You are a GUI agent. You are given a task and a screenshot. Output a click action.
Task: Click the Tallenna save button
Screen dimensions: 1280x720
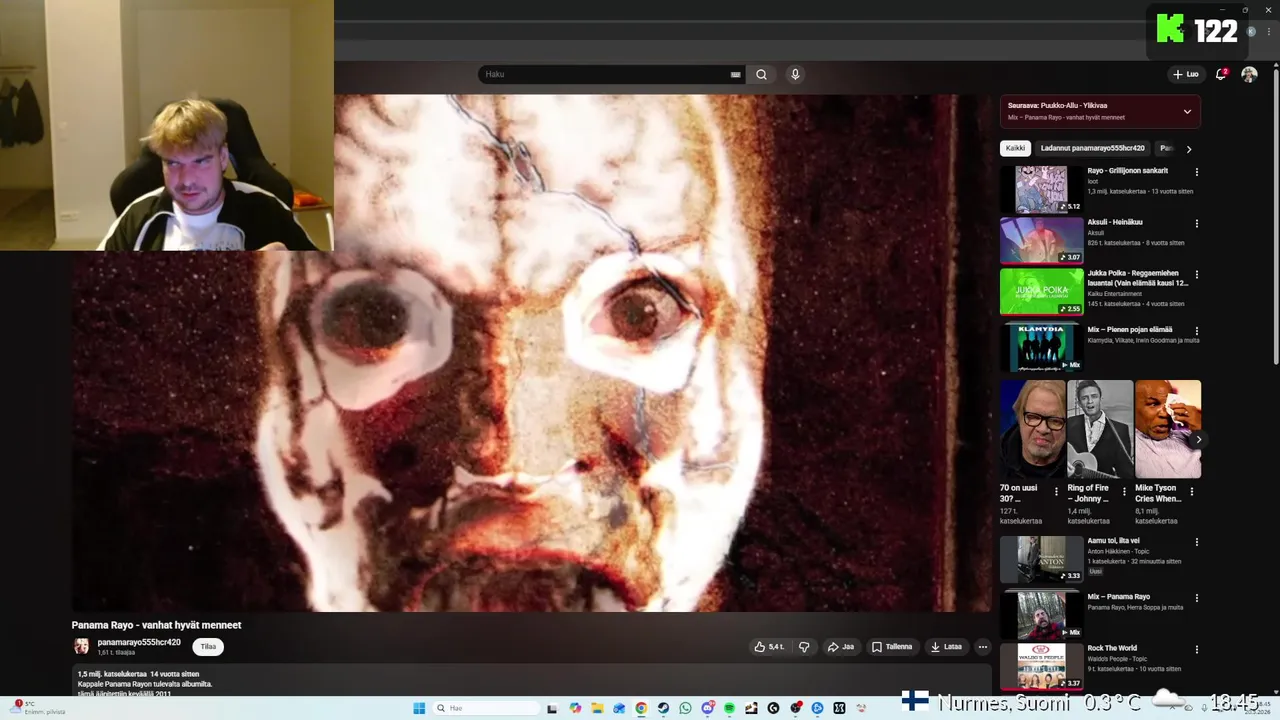(891, 647)
